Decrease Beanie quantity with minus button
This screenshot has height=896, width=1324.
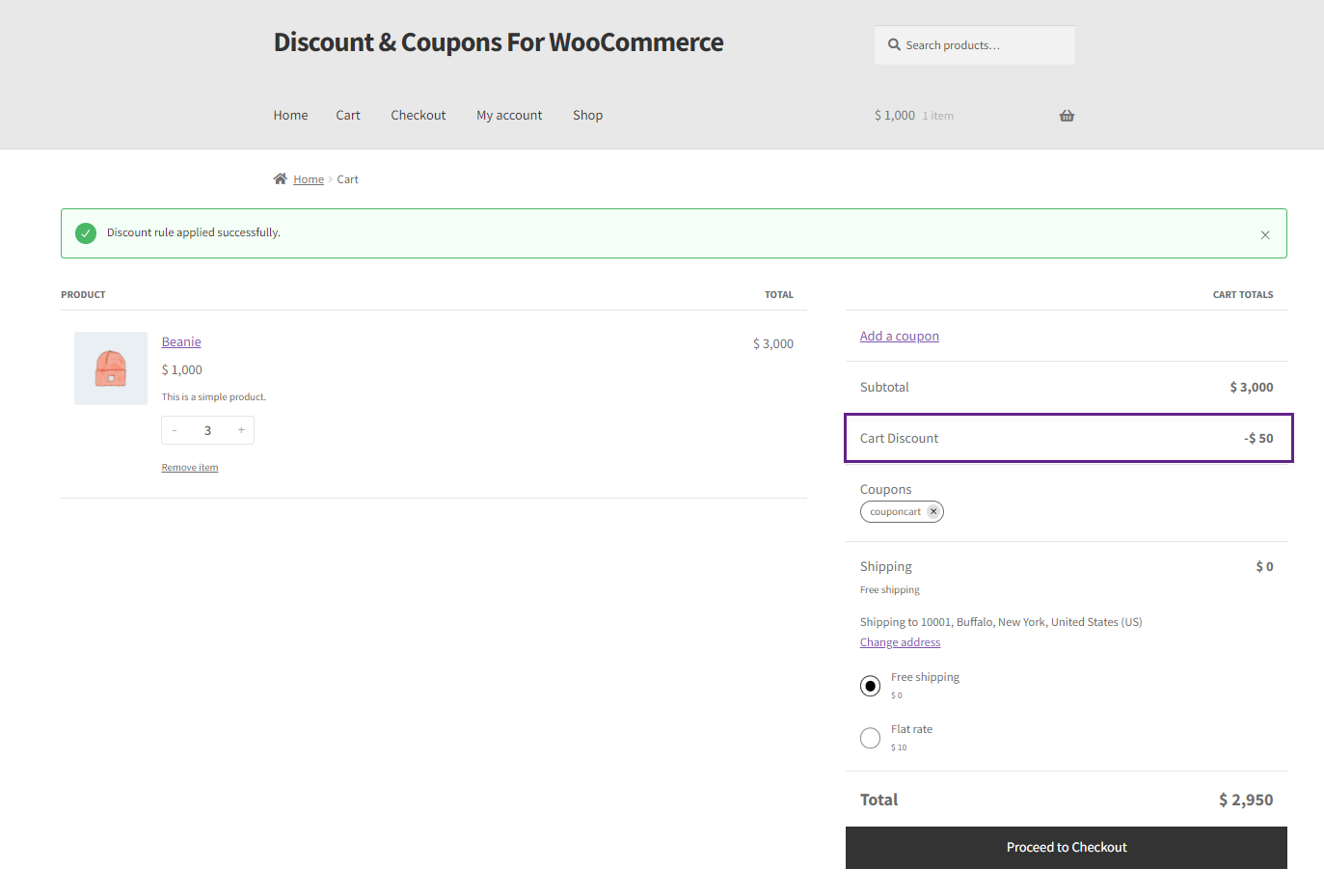175,430
